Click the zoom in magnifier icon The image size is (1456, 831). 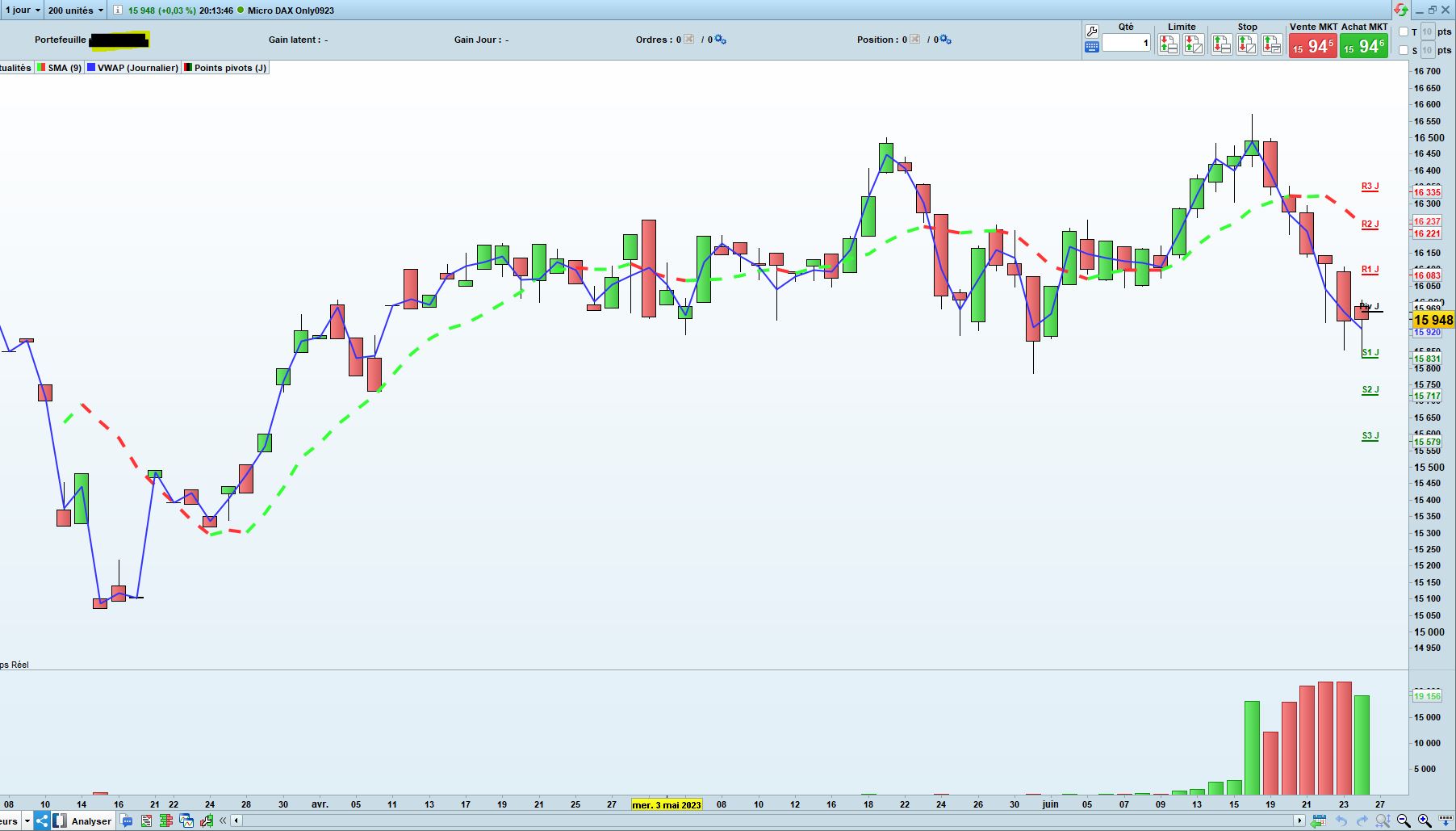(x=1425, y=821)
